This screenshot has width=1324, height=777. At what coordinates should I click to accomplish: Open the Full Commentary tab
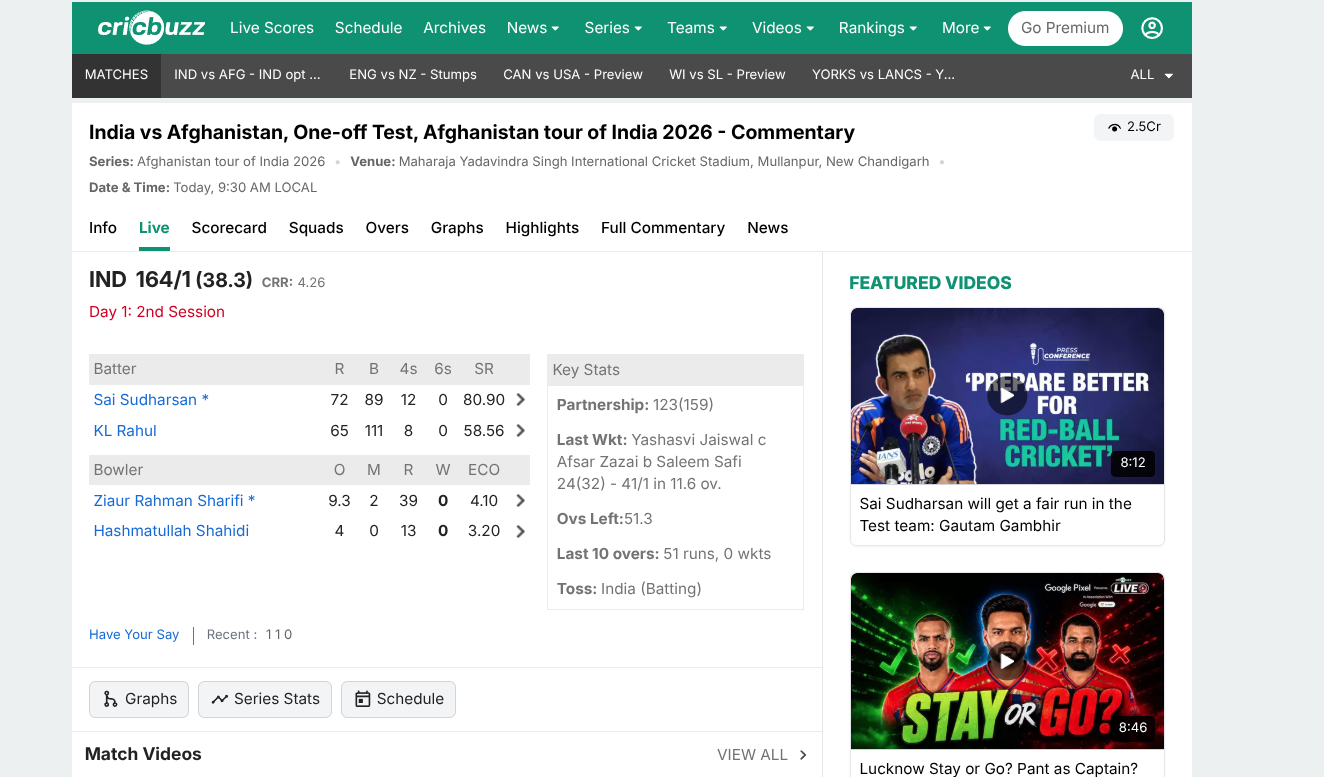(x=663, y=228)
